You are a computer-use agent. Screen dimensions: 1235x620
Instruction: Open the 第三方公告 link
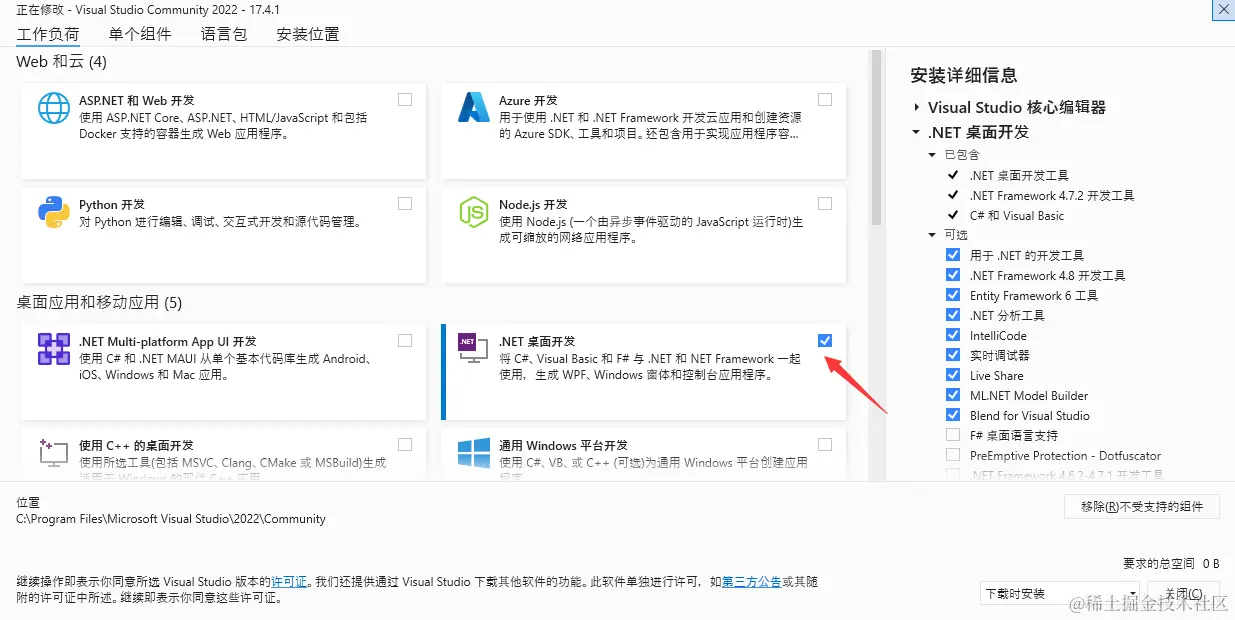click(751, 581)
